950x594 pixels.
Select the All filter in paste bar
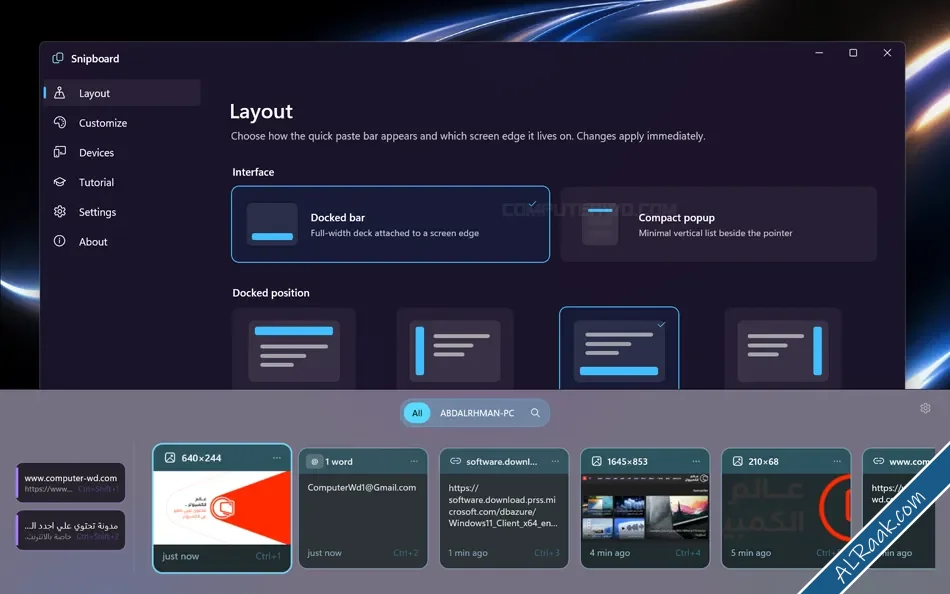pos(417,413)
